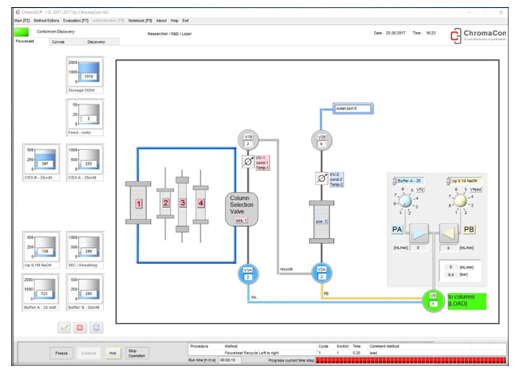Click the green V5 load valve
The height and width of the screenshot is (372, 515).
tap(433, 300)
